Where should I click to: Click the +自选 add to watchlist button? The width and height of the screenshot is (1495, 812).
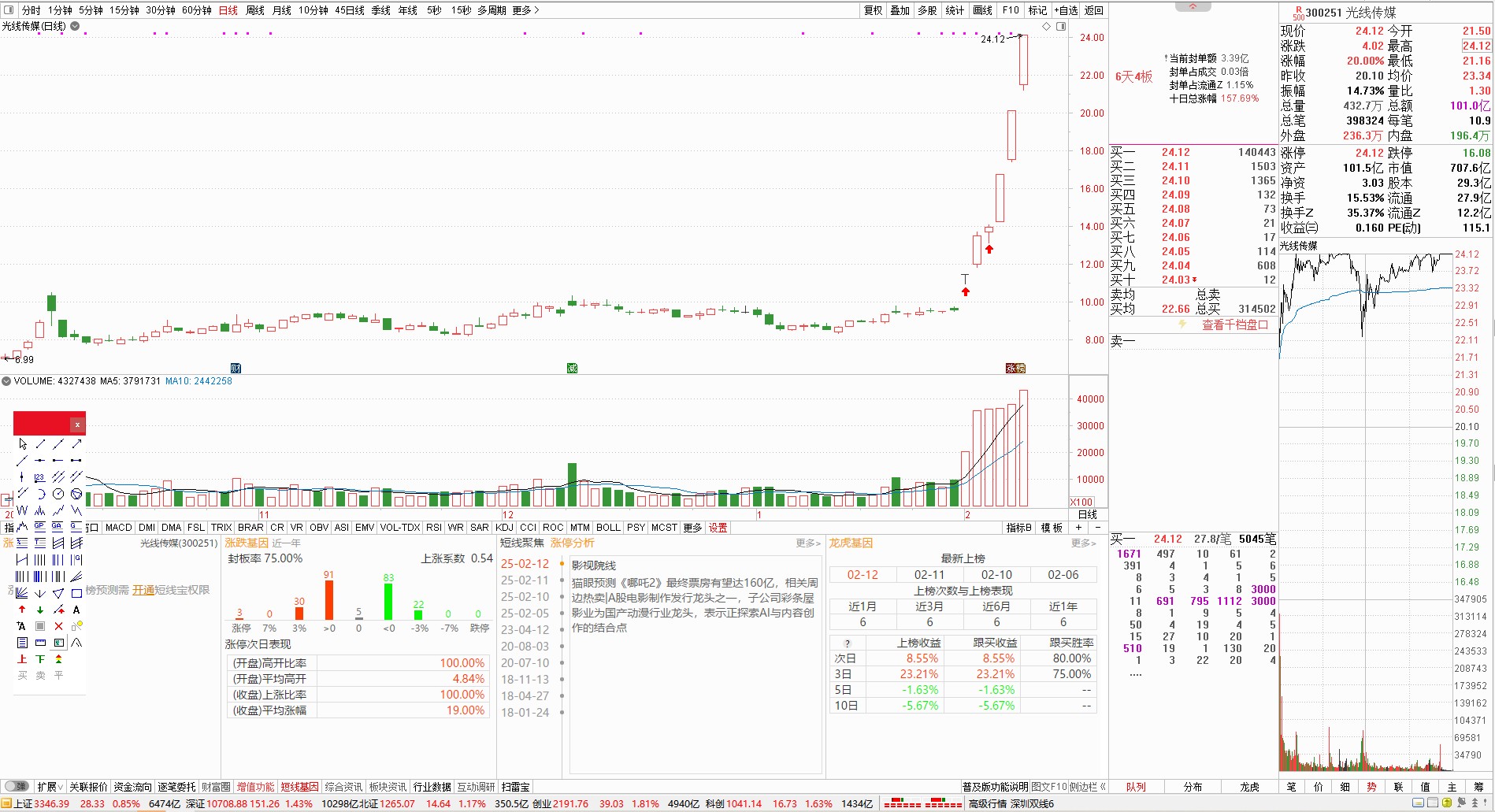coord(1066,10)
